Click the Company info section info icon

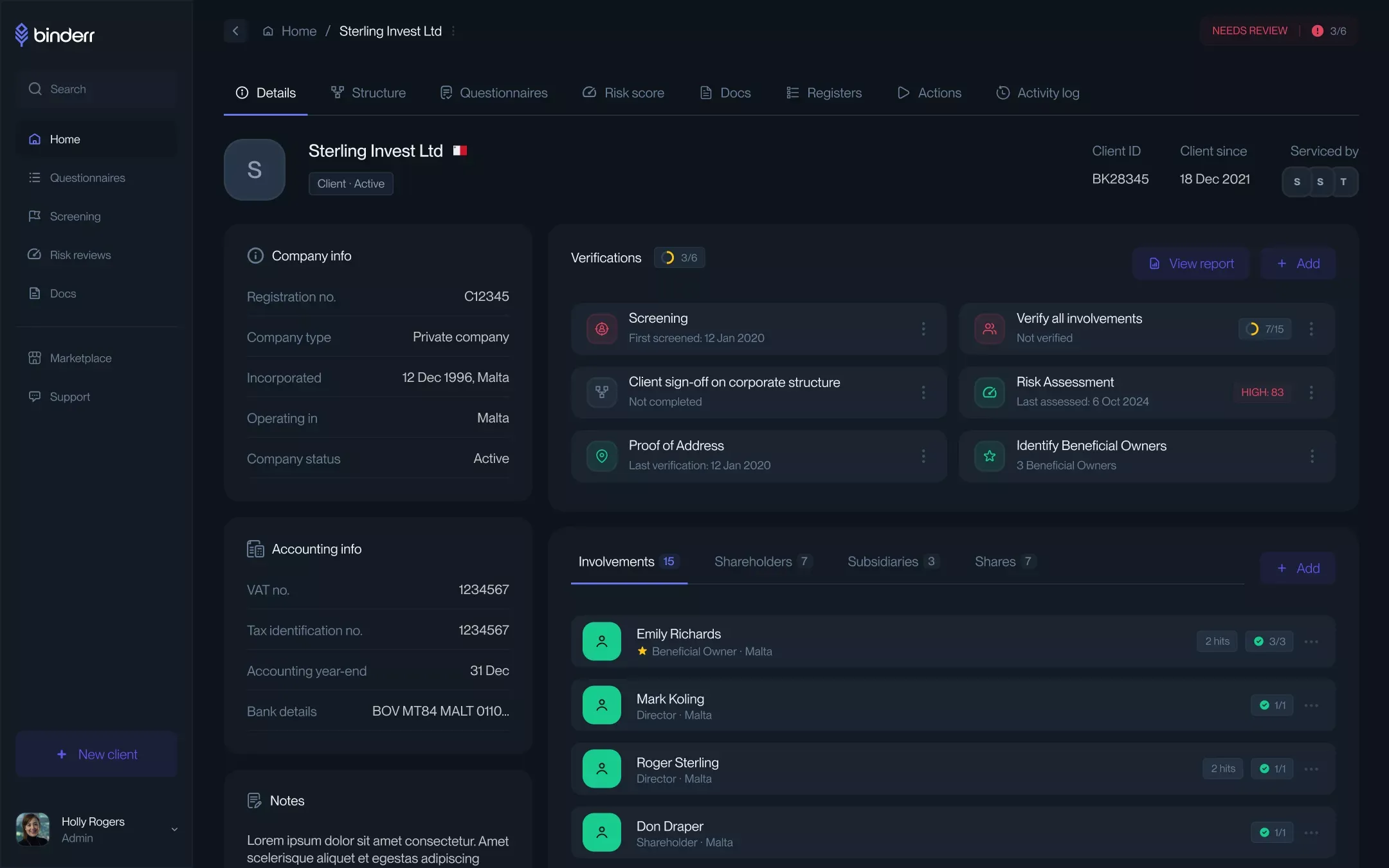pos(255,256)
